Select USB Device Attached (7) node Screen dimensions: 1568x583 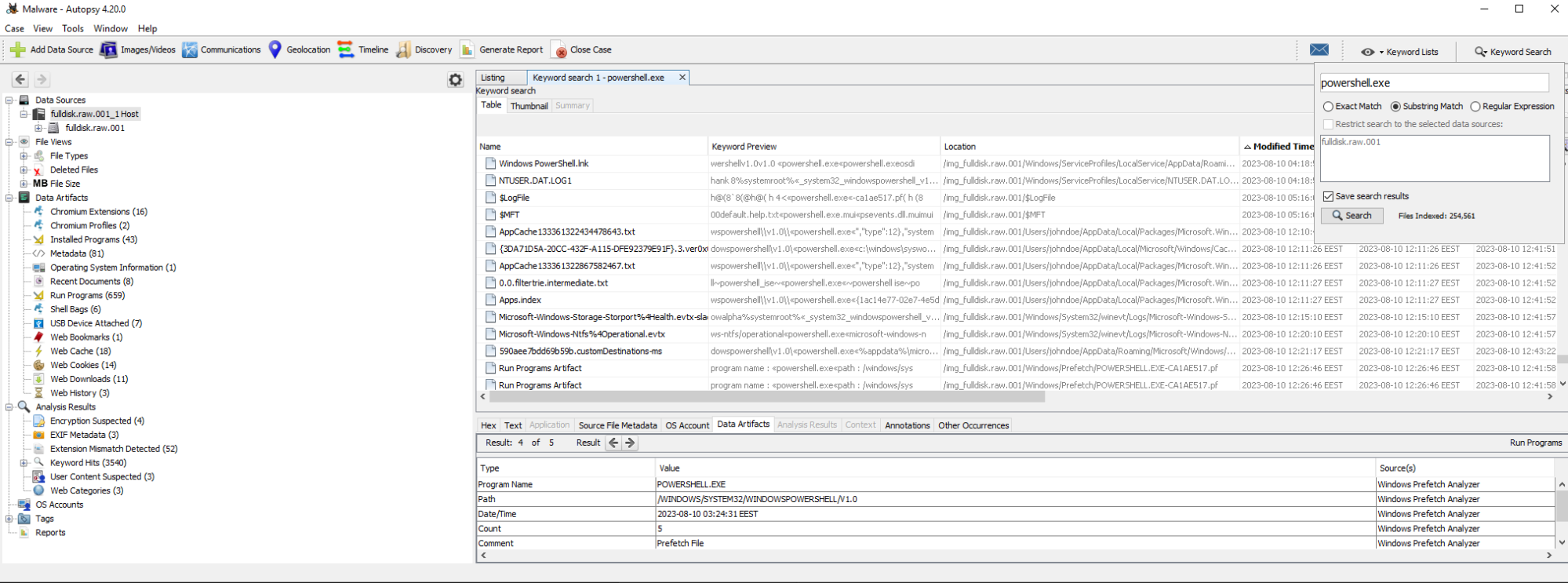tap(96, 323)
